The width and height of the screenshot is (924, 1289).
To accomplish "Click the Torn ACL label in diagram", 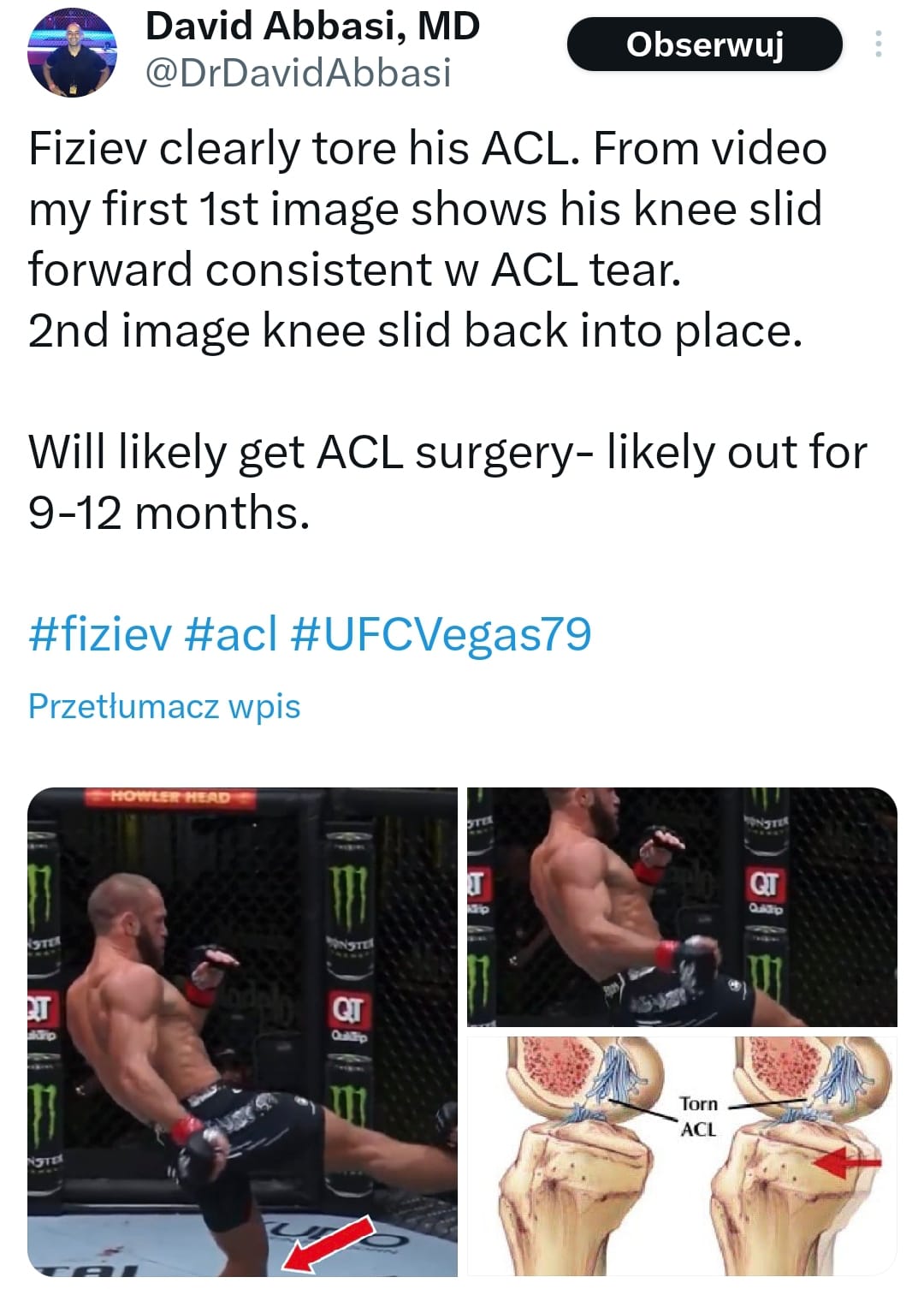I will coord(698,1116).
